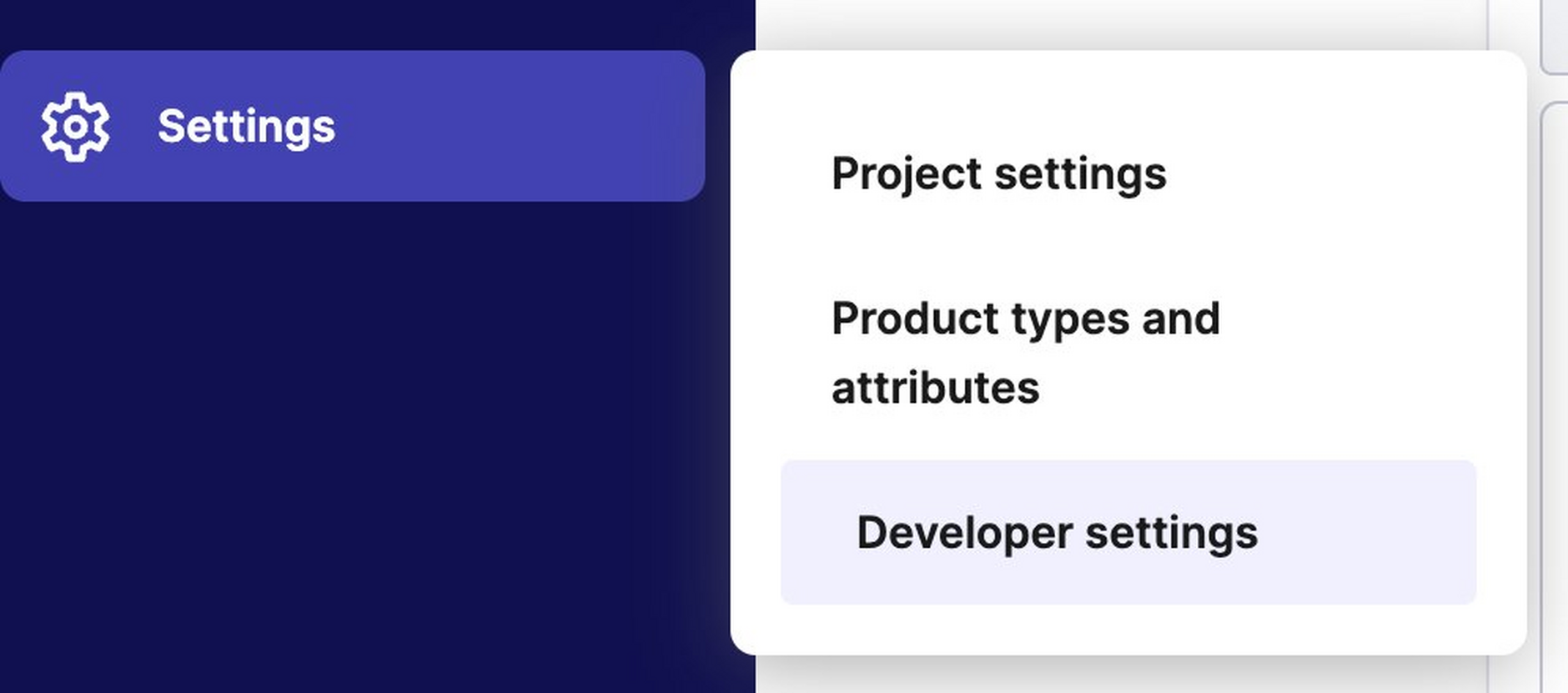Click the lavender highlight behind Developer settings

(1368, 532)
